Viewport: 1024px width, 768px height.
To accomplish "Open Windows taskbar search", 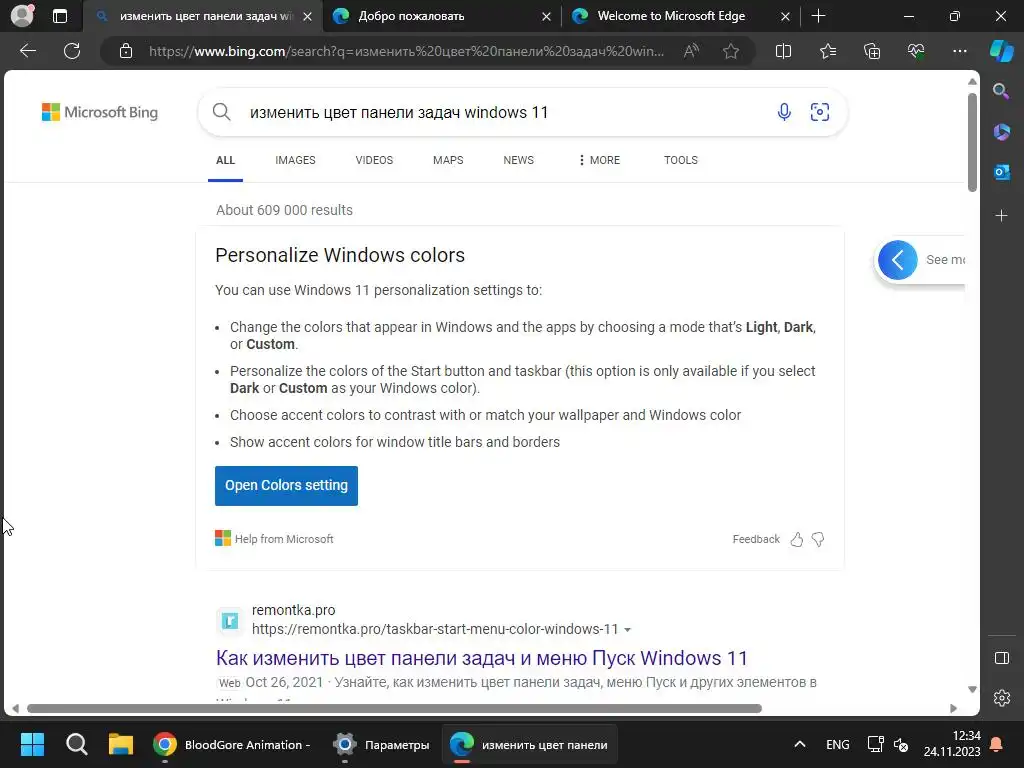I will [76, 744].
